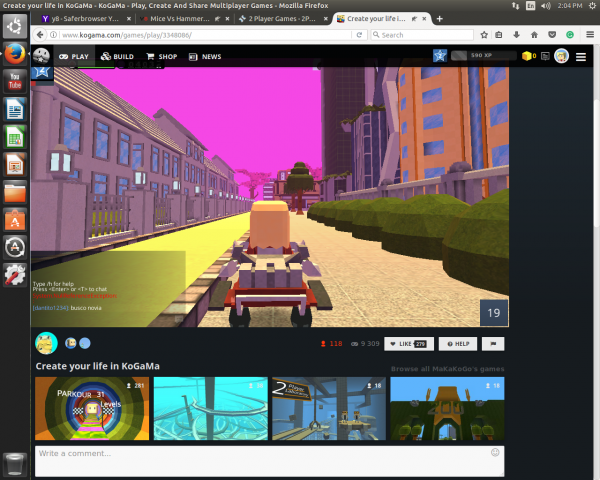The width and height of the screenshot is (600, 480).
Task: Click the KoGaMa logo icon
Action: click(x=42, y=56)
